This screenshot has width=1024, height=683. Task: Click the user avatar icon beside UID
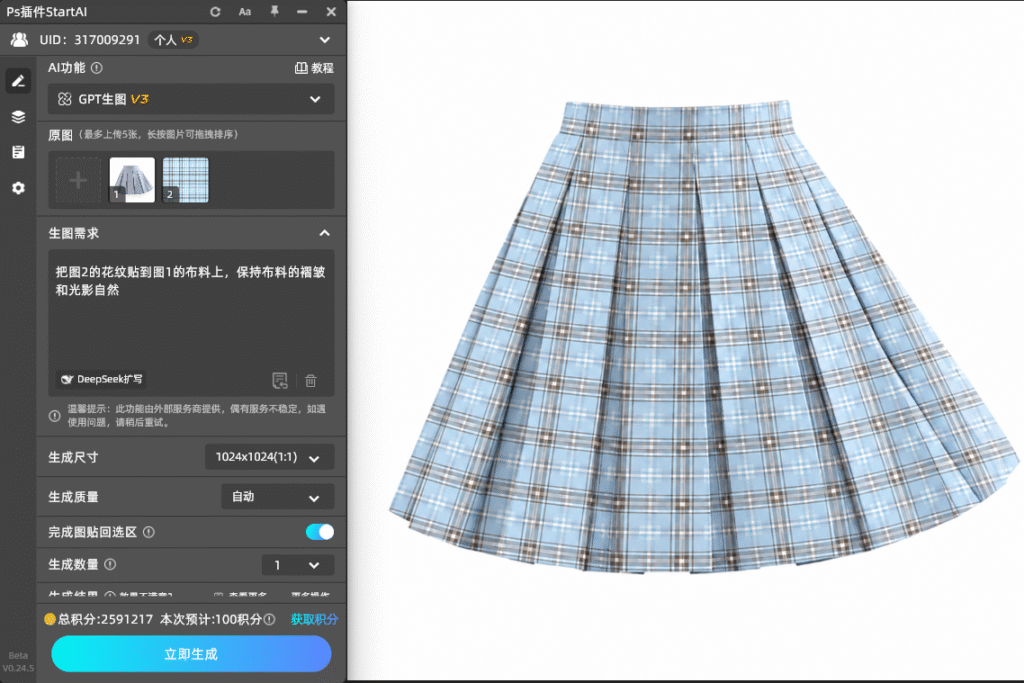point(20,40)
